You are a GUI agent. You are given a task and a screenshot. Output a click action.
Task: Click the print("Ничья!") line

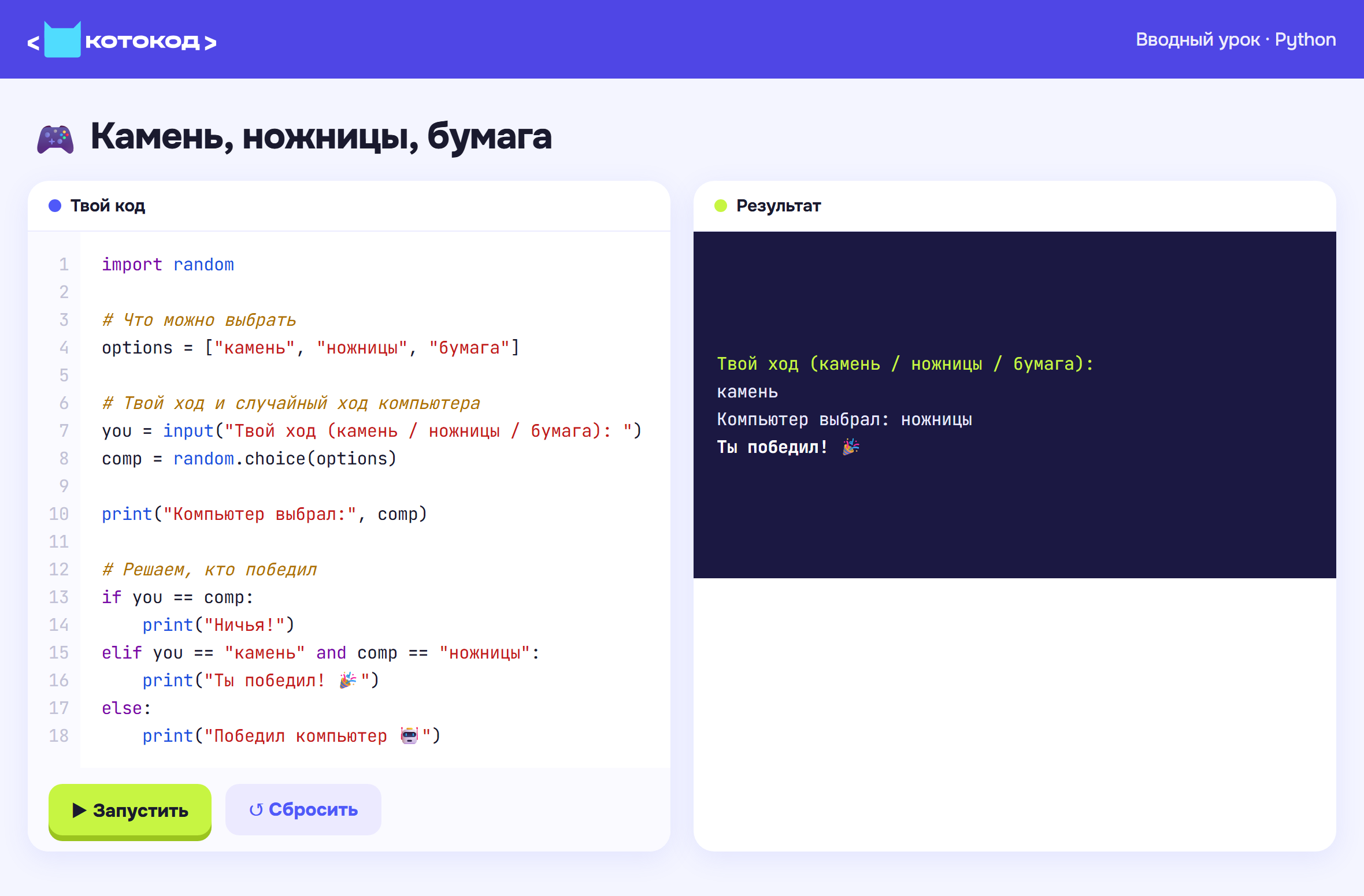(x=218, y=624)
